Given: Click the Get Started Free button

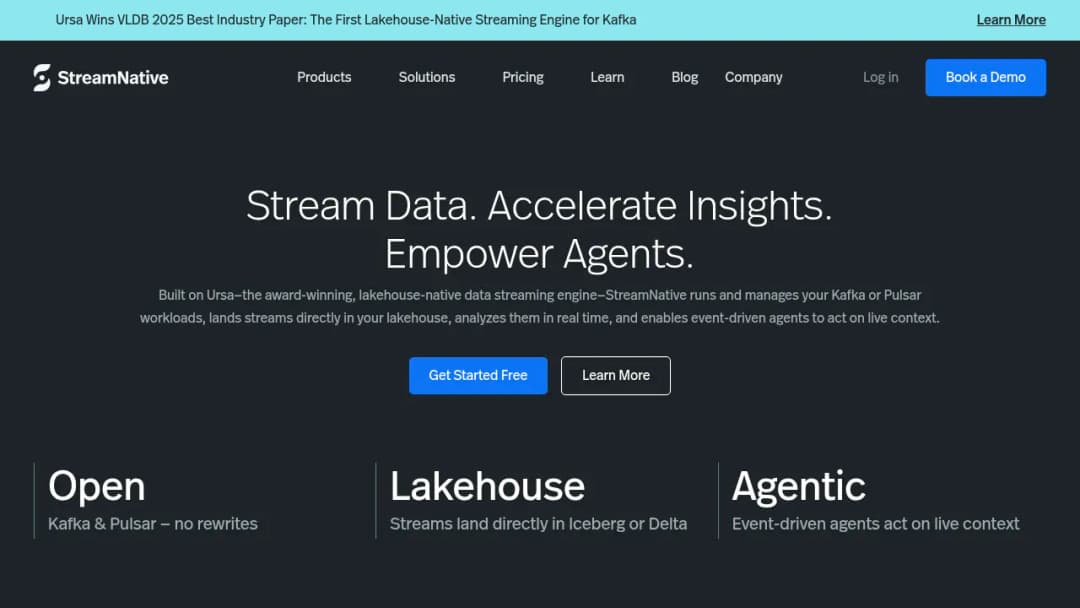Looking at the screenshot, I should tap(478, 375).
